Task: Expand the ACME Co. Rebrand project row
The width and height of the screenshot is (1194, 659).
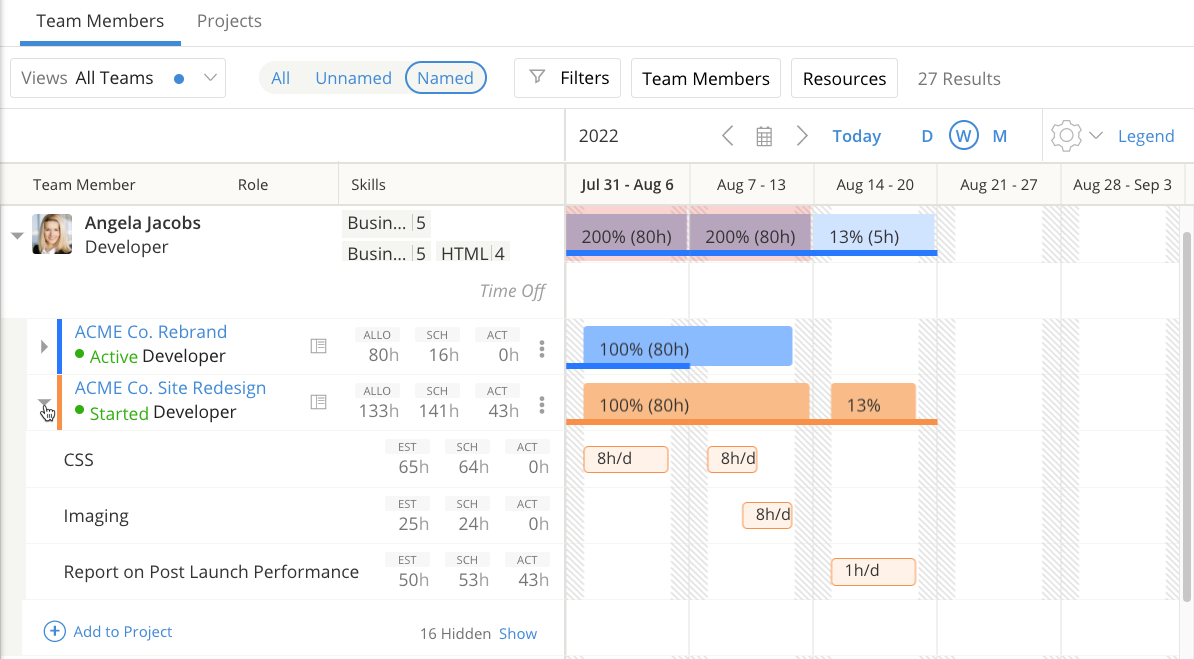Action: coord(43,347)
